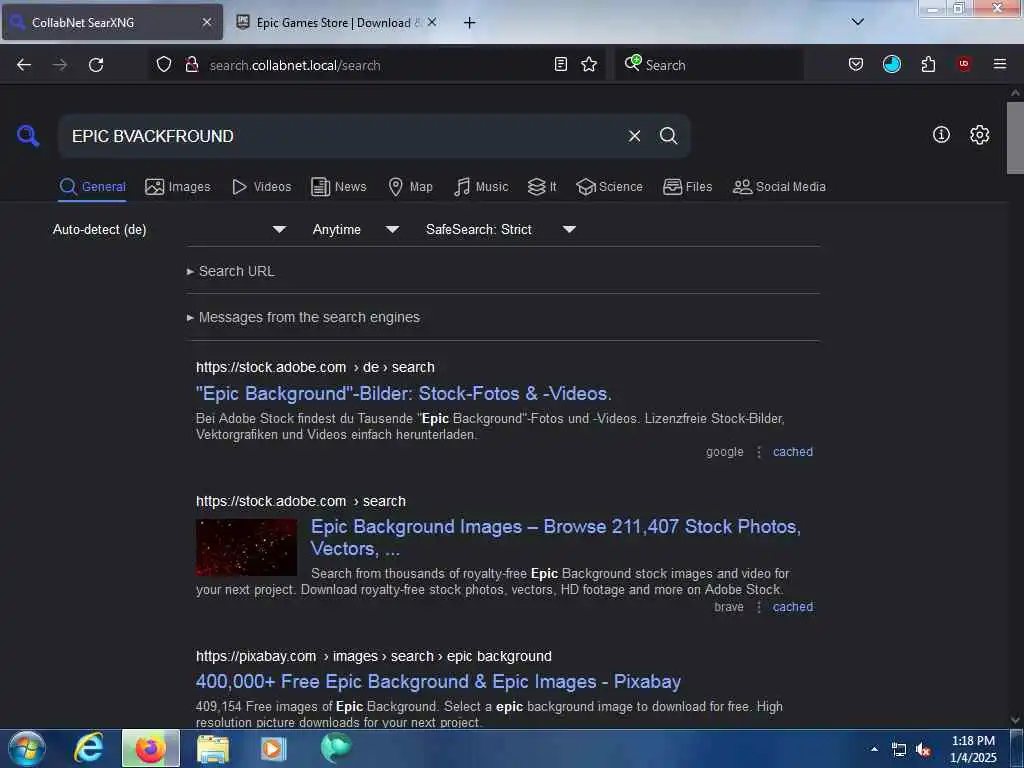Image resolution: width=1024 pixels, height=768 pixels.
Task: Show site security lock info
Action: click(x=191, y=64)
